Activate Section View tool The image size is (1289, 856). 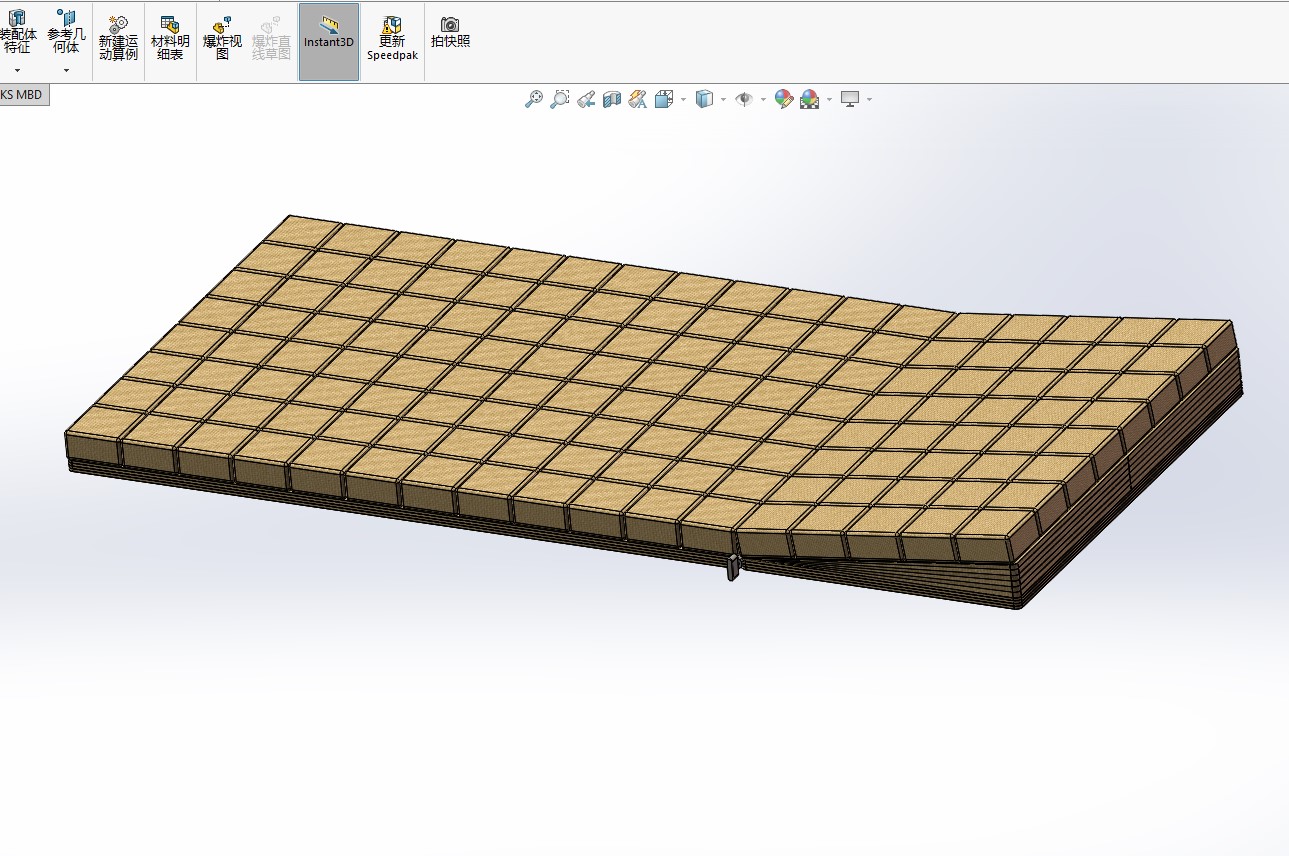(612, 99)
